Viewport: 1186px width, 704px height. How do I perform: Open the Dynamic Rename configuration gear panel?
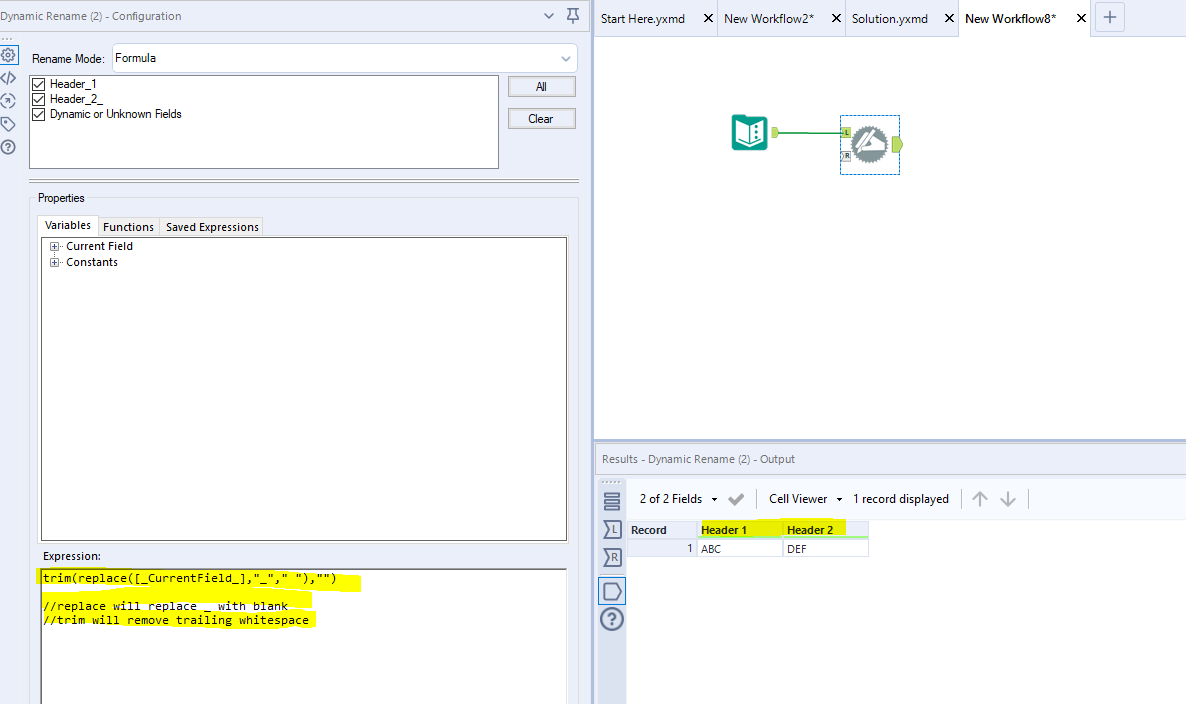[x=10, y=55]
